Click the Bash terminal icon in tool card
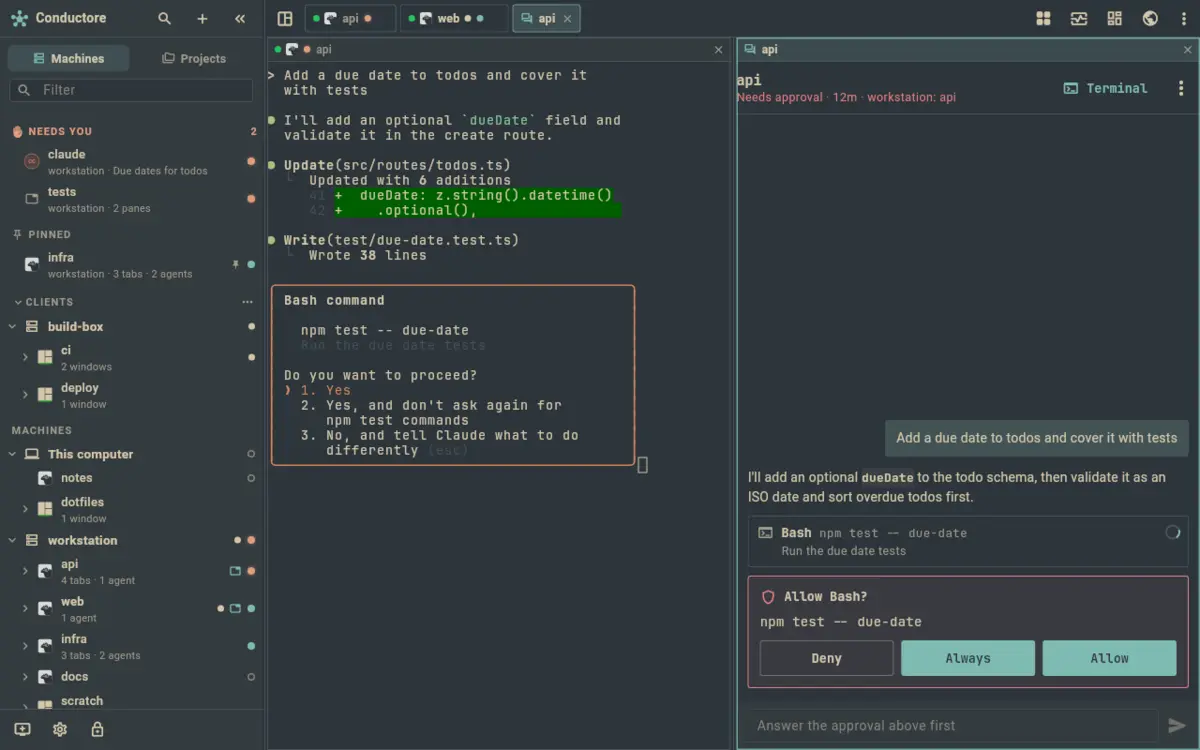1200x750 pixels. tap(766, 533)
